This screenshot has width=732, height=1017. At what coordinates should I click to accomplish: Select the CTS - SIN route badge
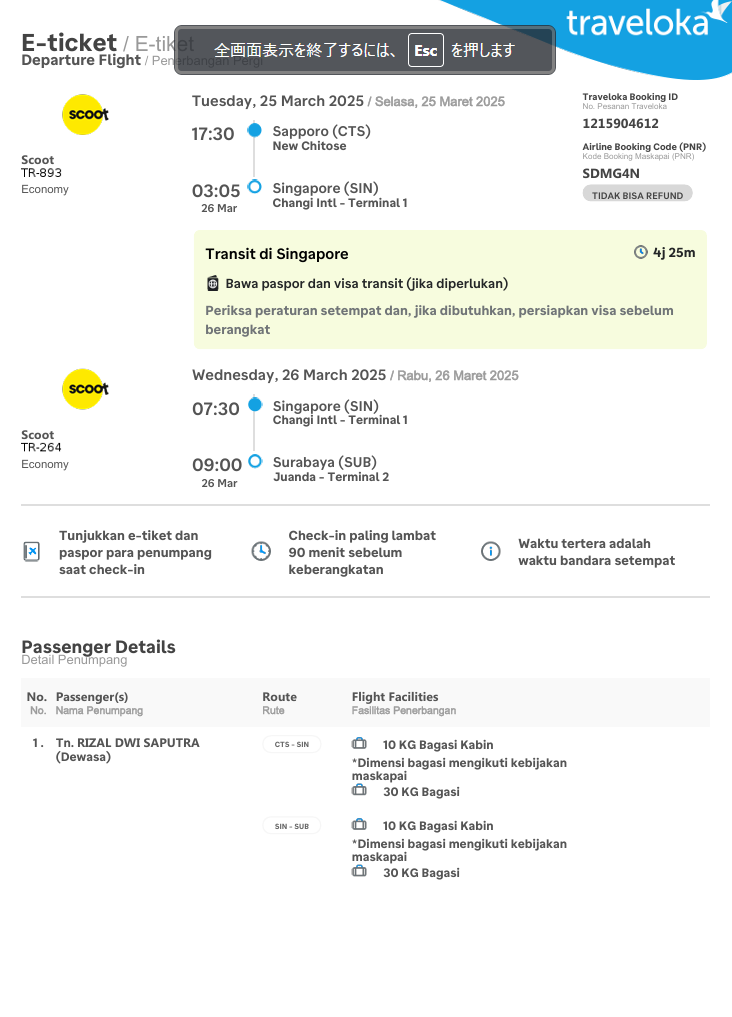(292, 744)
